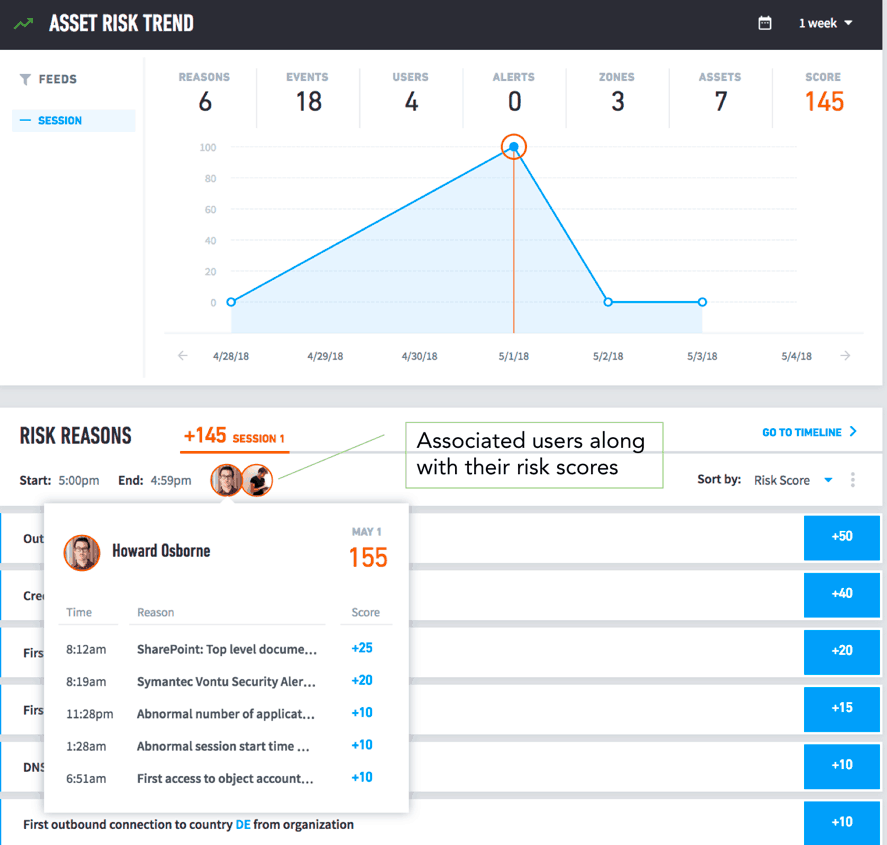Select the +145 Session 1 tab
Viewport: 887px width, 845px height.
[x=234, y=437]
